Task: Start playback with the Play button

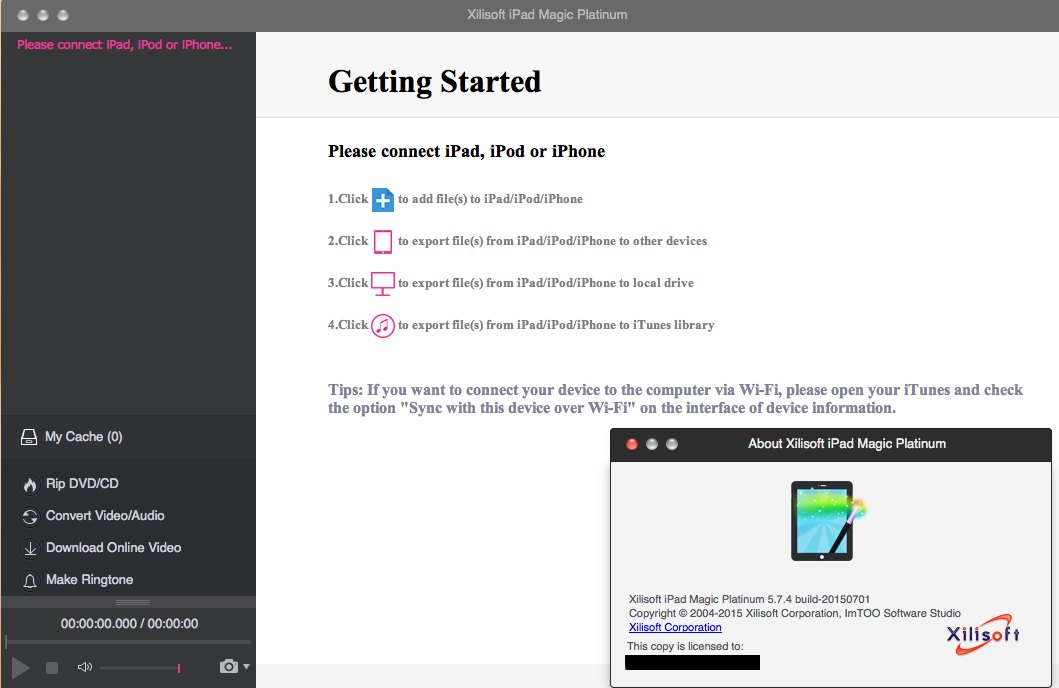Action: 21,668
